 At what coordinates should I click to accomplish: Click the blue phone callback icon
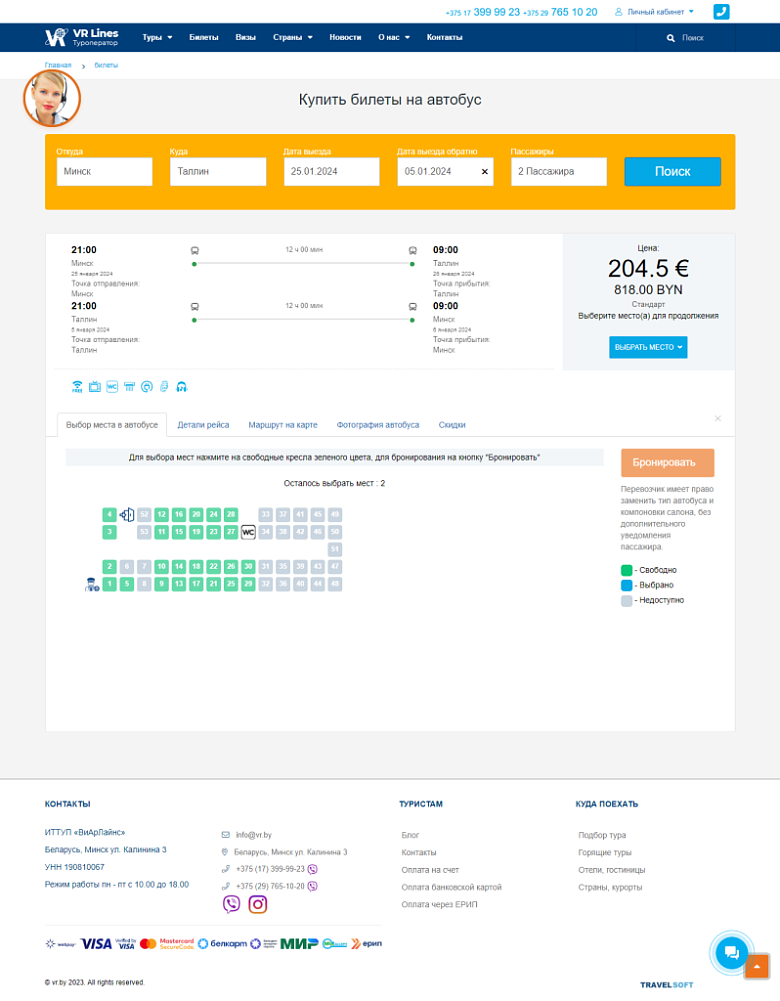[721, 11]
